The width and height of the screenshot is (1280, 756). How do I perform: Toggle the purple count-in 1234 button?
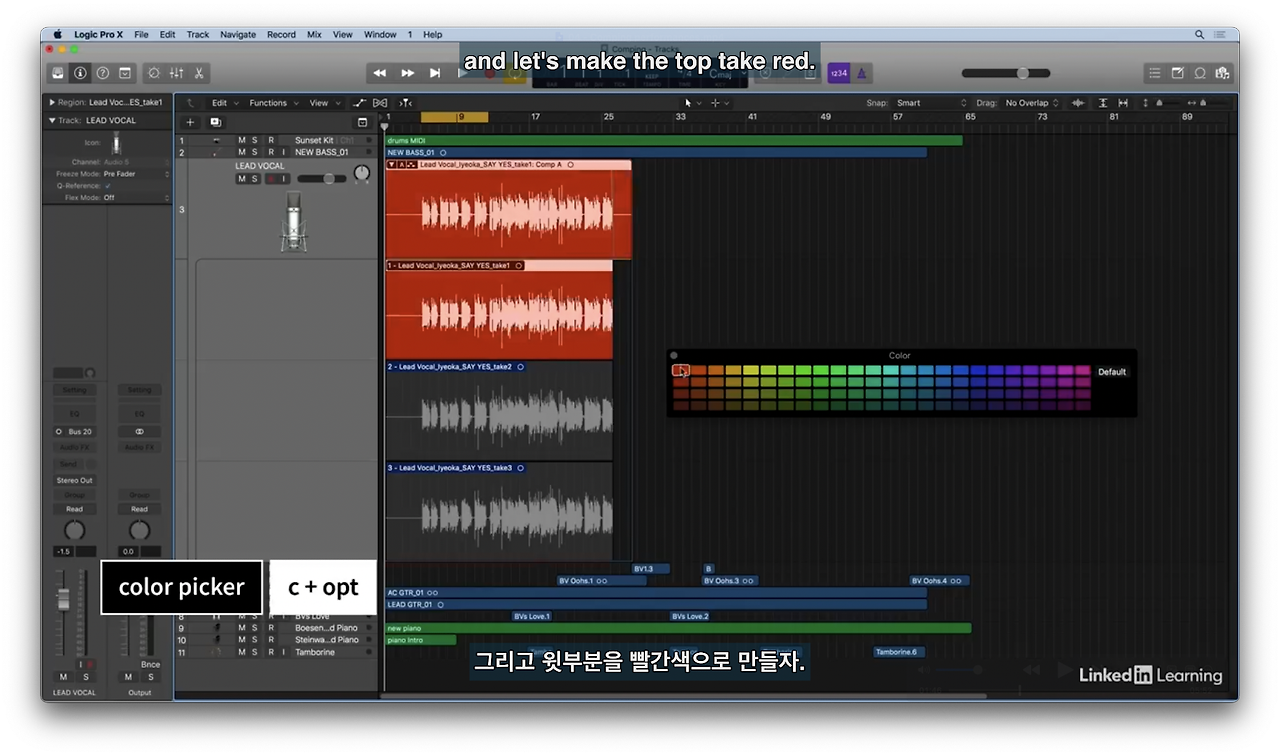coord(839,73)
